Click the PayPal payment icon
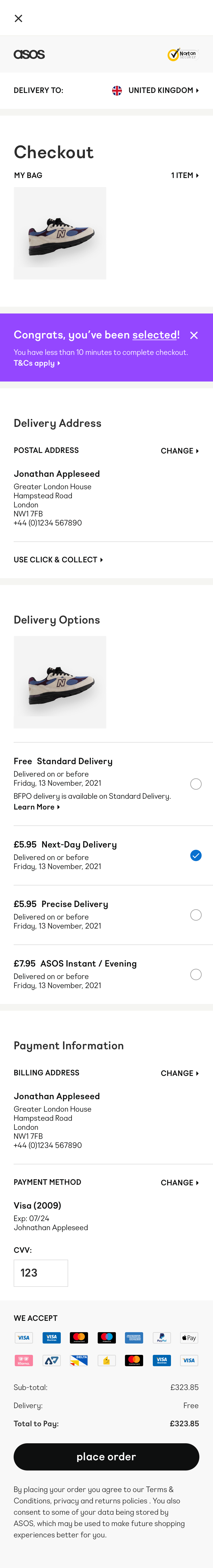The image size is (213, 1568). click(x=161, y=1337)
